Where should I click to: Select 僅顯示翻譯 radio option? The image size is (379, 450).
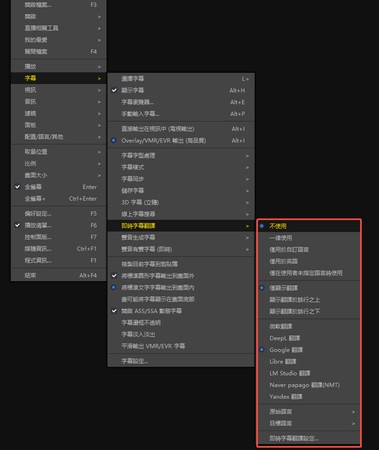(x=309, y=288)
